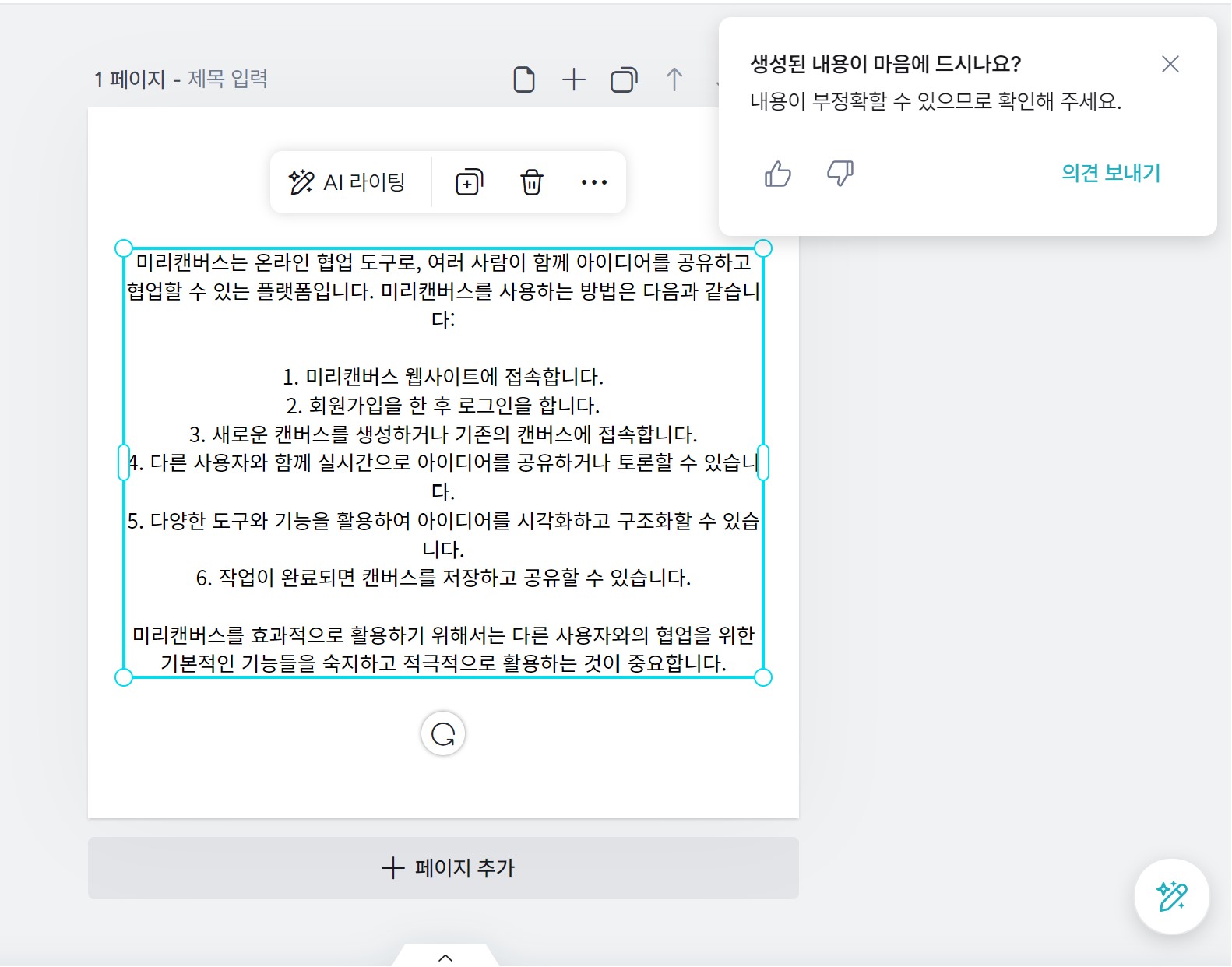Screen dimensions: 1232x967
Task: Open more options three-dot menu
Action: point(594,182)
